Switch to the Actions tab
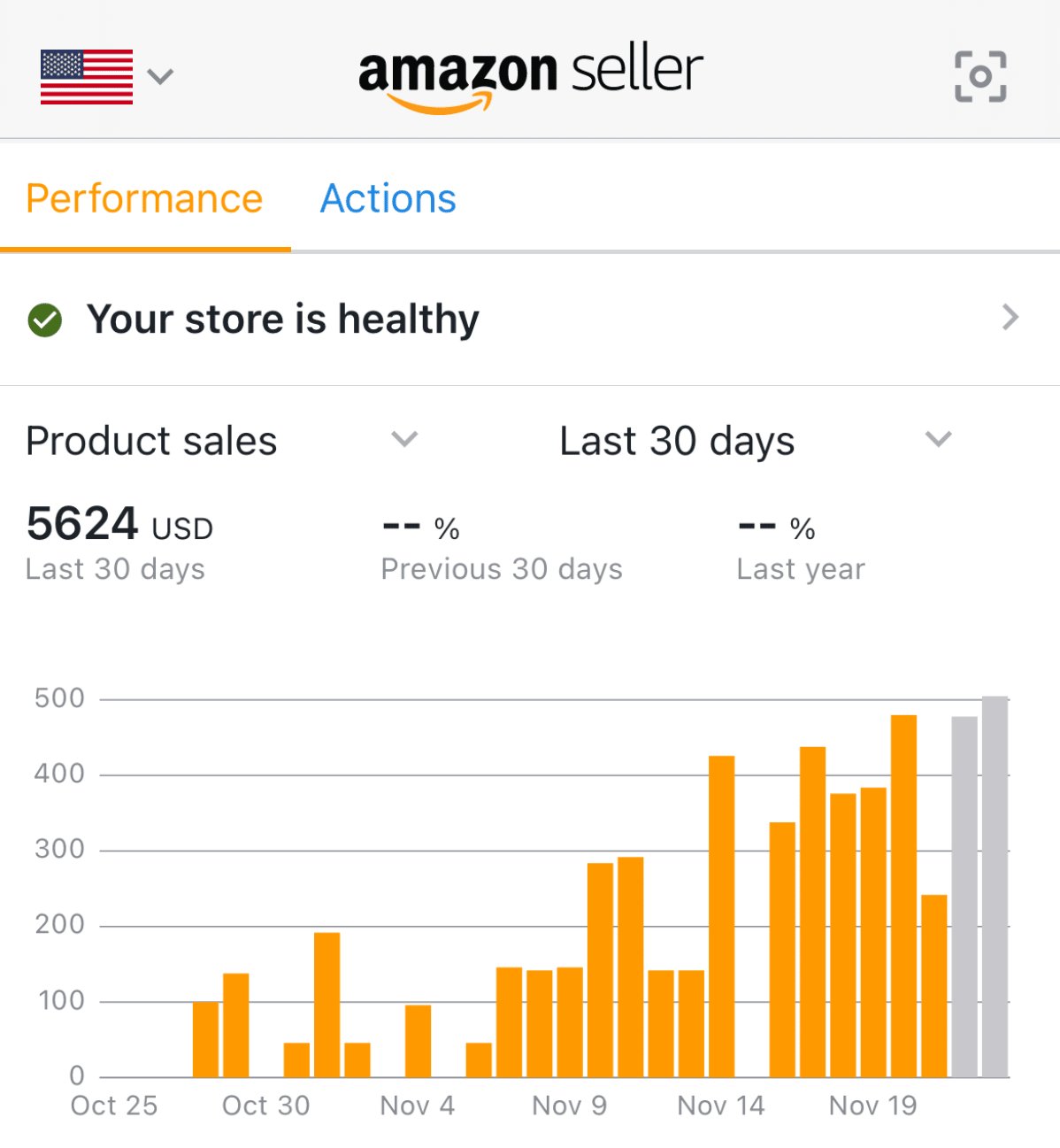Screen dimensions: 1060x1148 pyautogui.click(x=388, y=199)
